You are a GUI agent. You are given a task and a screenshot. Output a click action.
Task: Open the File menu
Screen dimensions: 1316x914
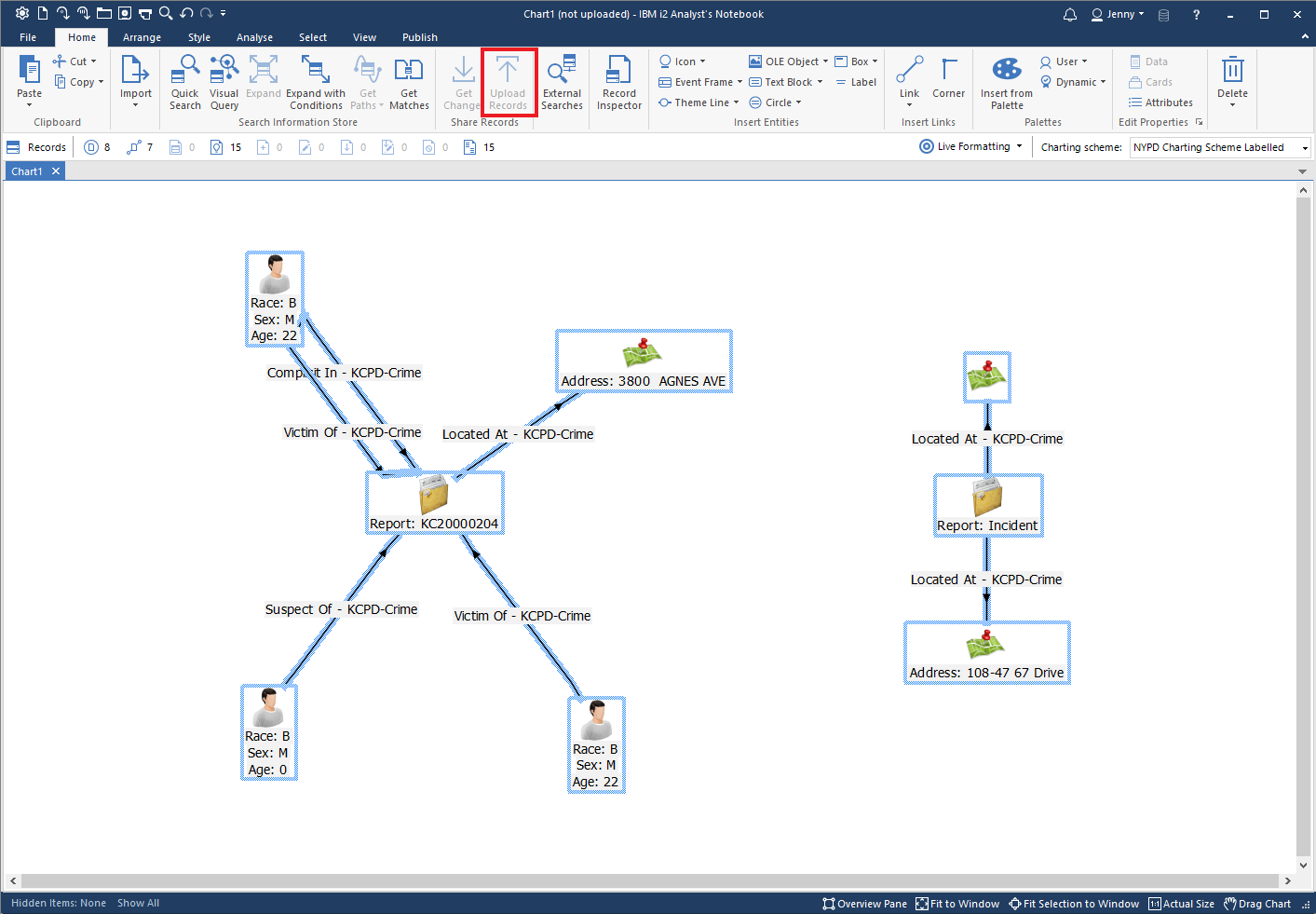(28, 37)
